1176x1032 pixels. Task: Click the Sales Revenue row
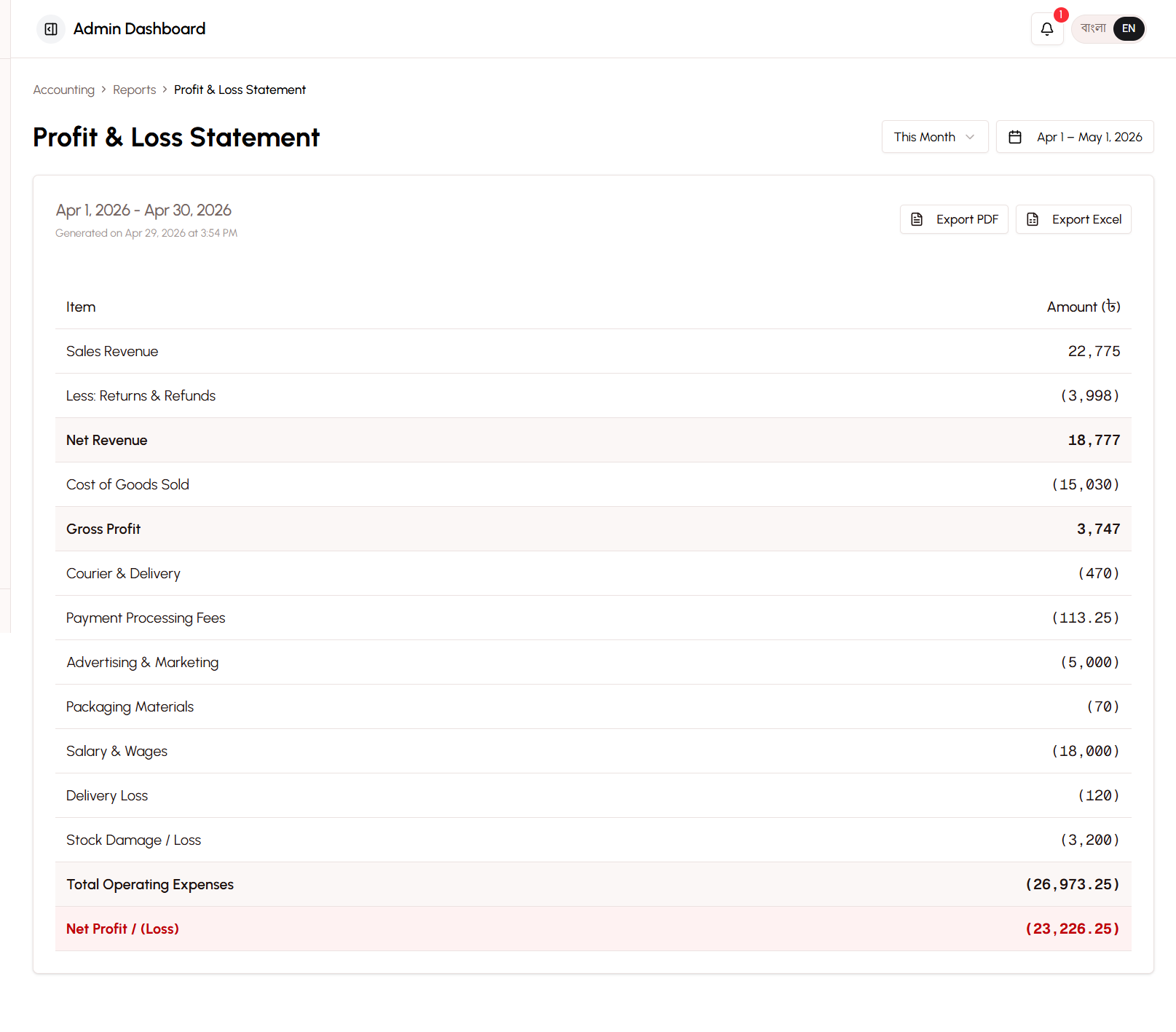pyautogui.click(x=593, y=351)
